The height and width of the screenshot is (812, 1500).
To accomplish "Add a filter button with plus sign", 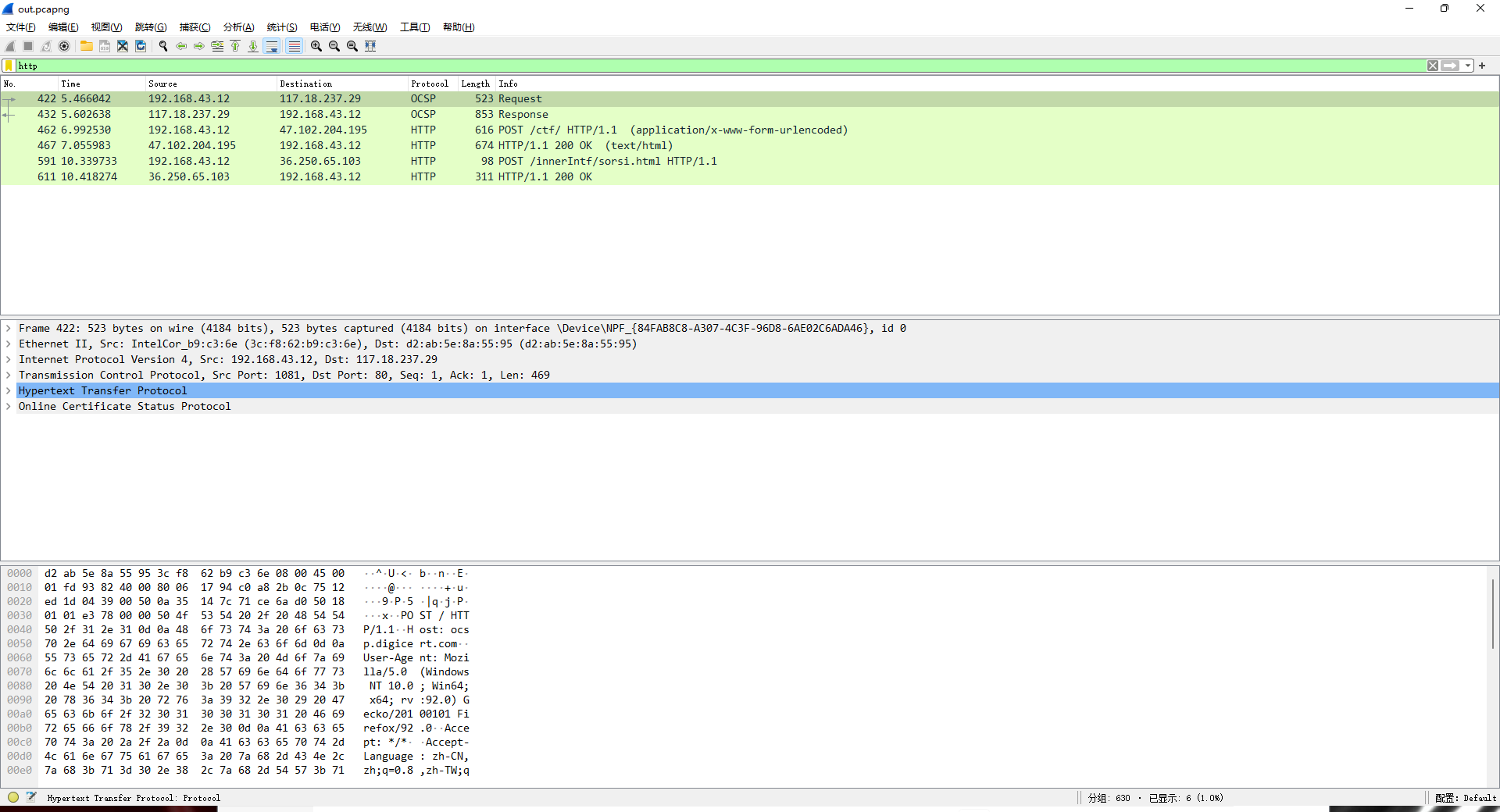I will 1482,66.
